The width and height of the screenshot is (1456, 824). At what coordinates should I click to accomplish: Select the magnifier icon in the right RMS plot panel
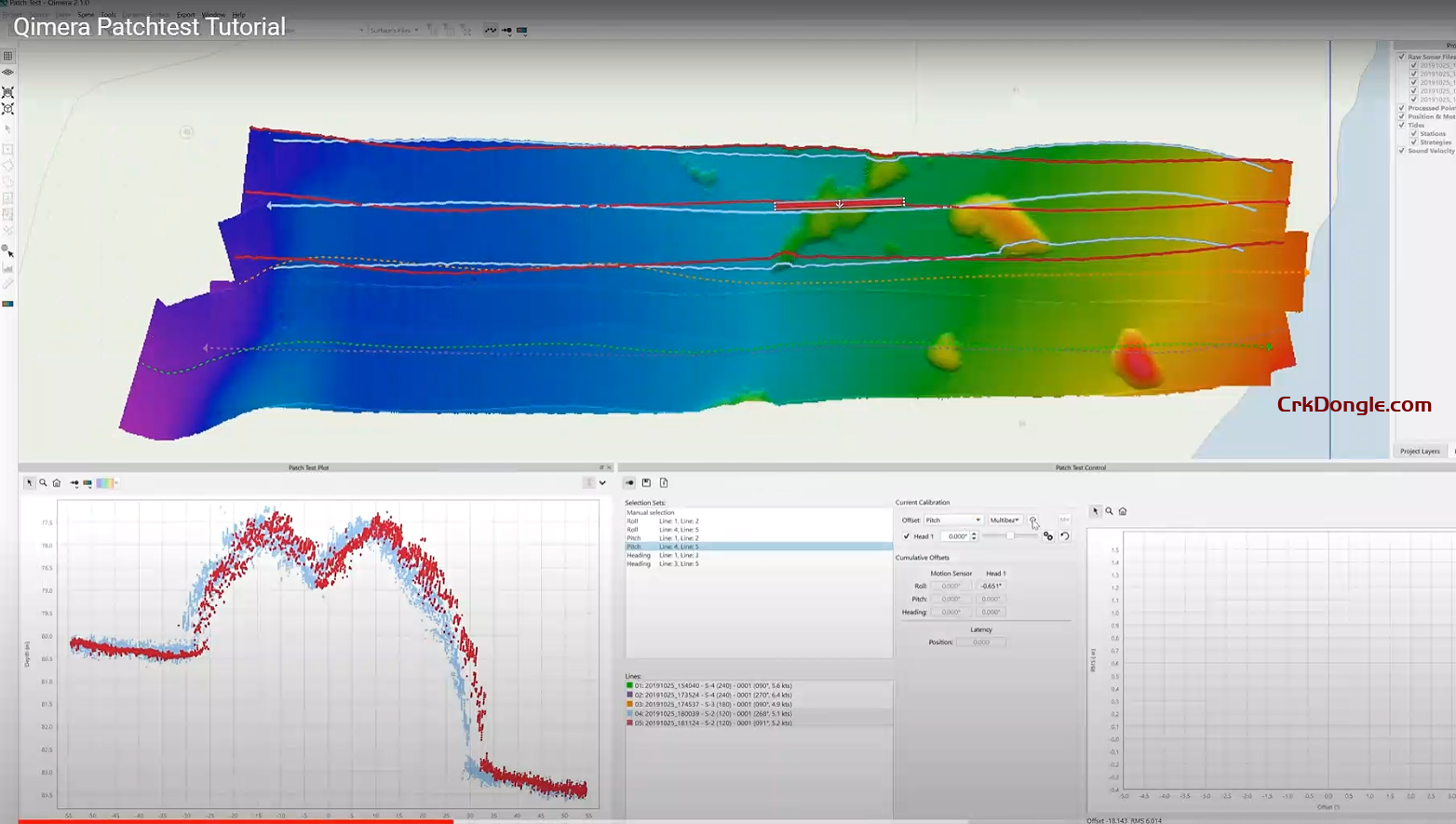coord(1109,511)
